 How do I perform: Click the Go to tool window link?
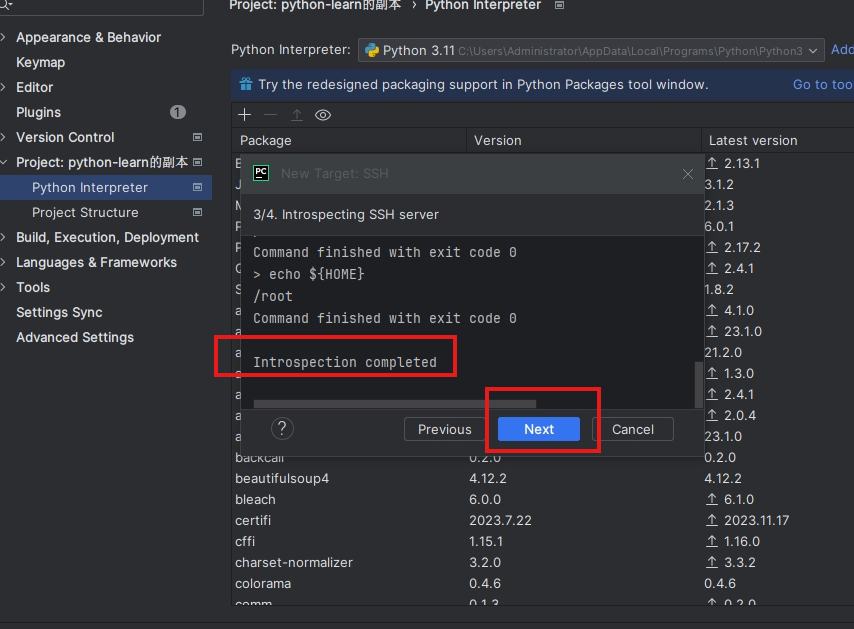822,85
